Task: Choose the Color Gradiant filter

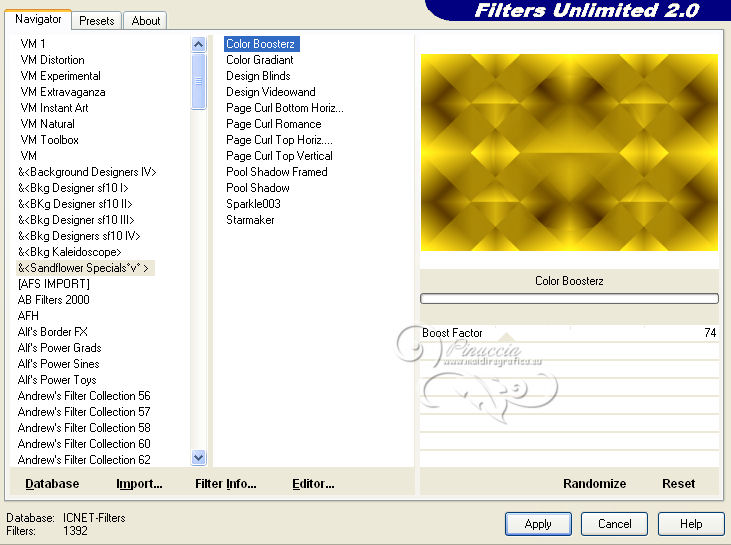Action: pyautogui.click(x=260, y=60)
